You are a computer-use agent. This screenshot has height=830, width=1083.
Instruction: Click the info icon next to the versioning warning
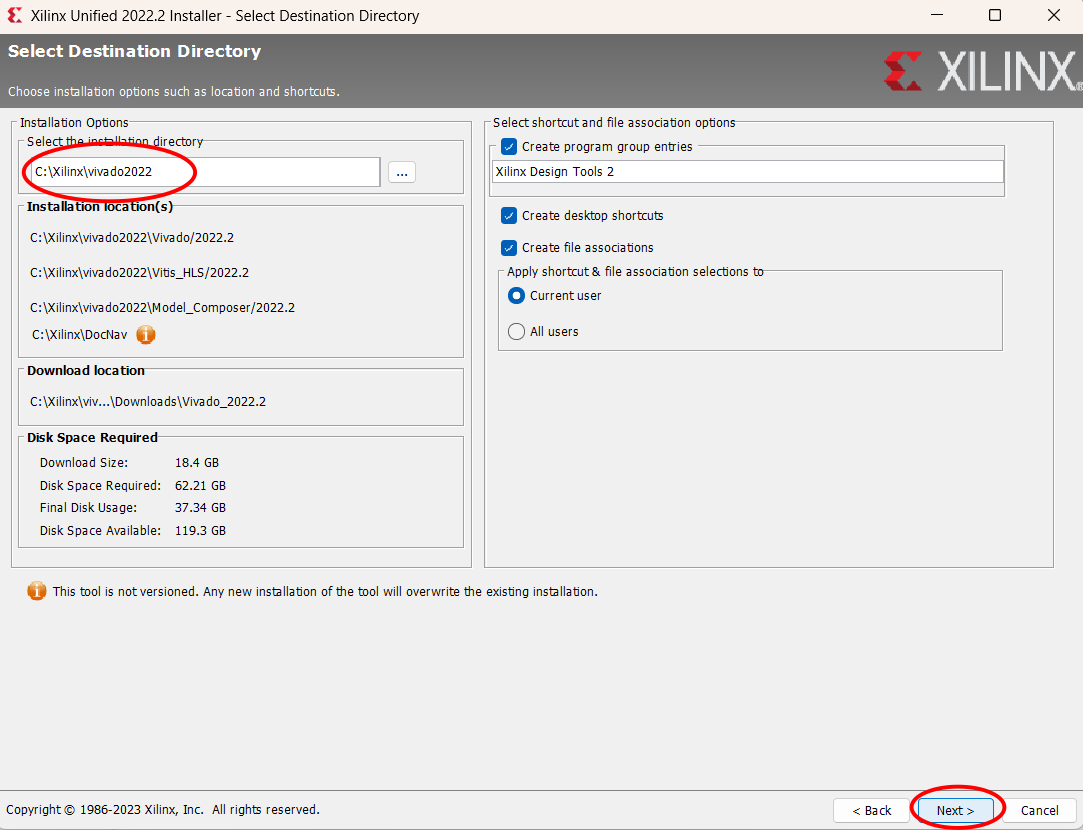(37, 591)
